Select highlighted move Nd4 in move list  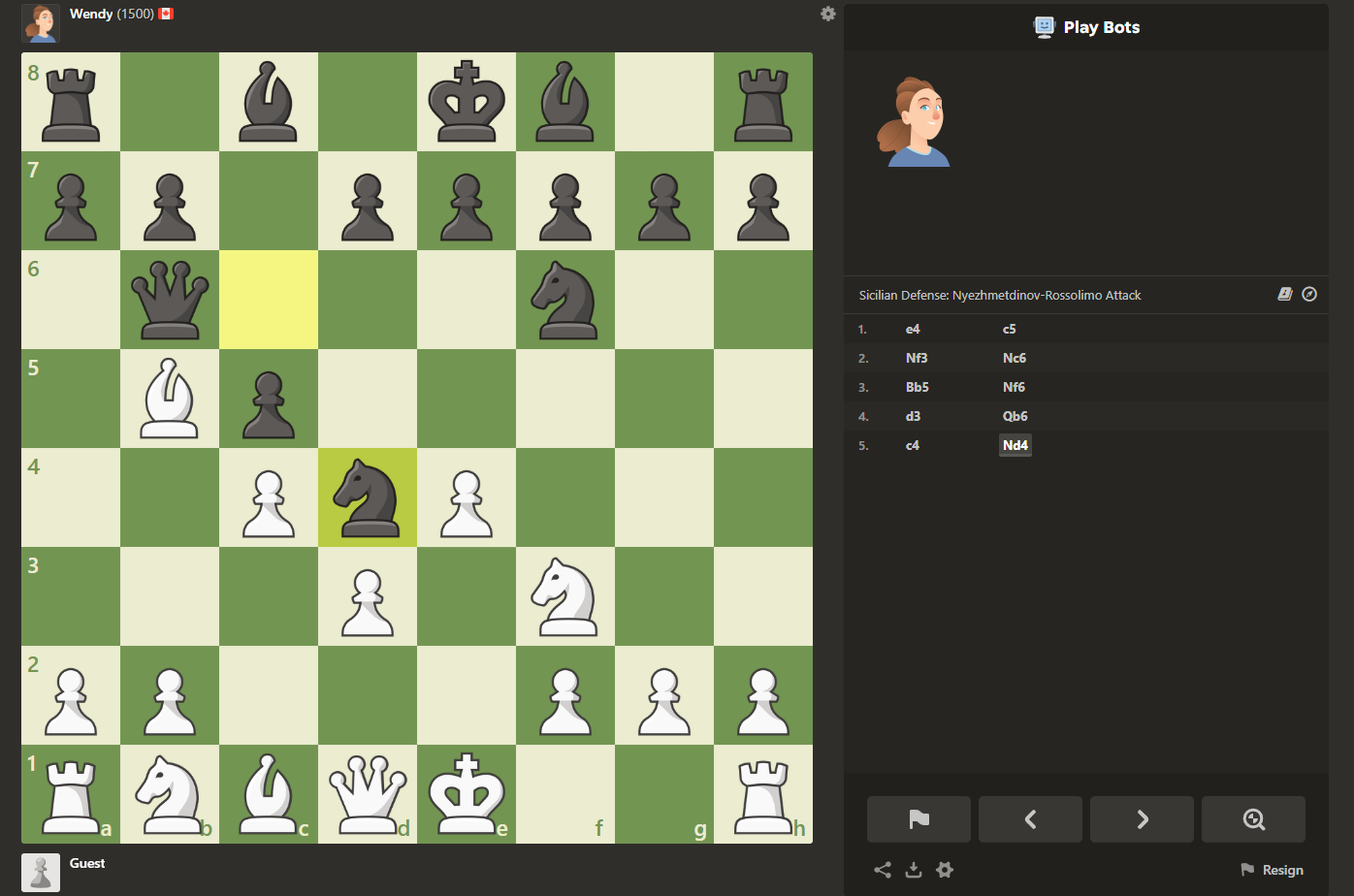(1015, 445)
